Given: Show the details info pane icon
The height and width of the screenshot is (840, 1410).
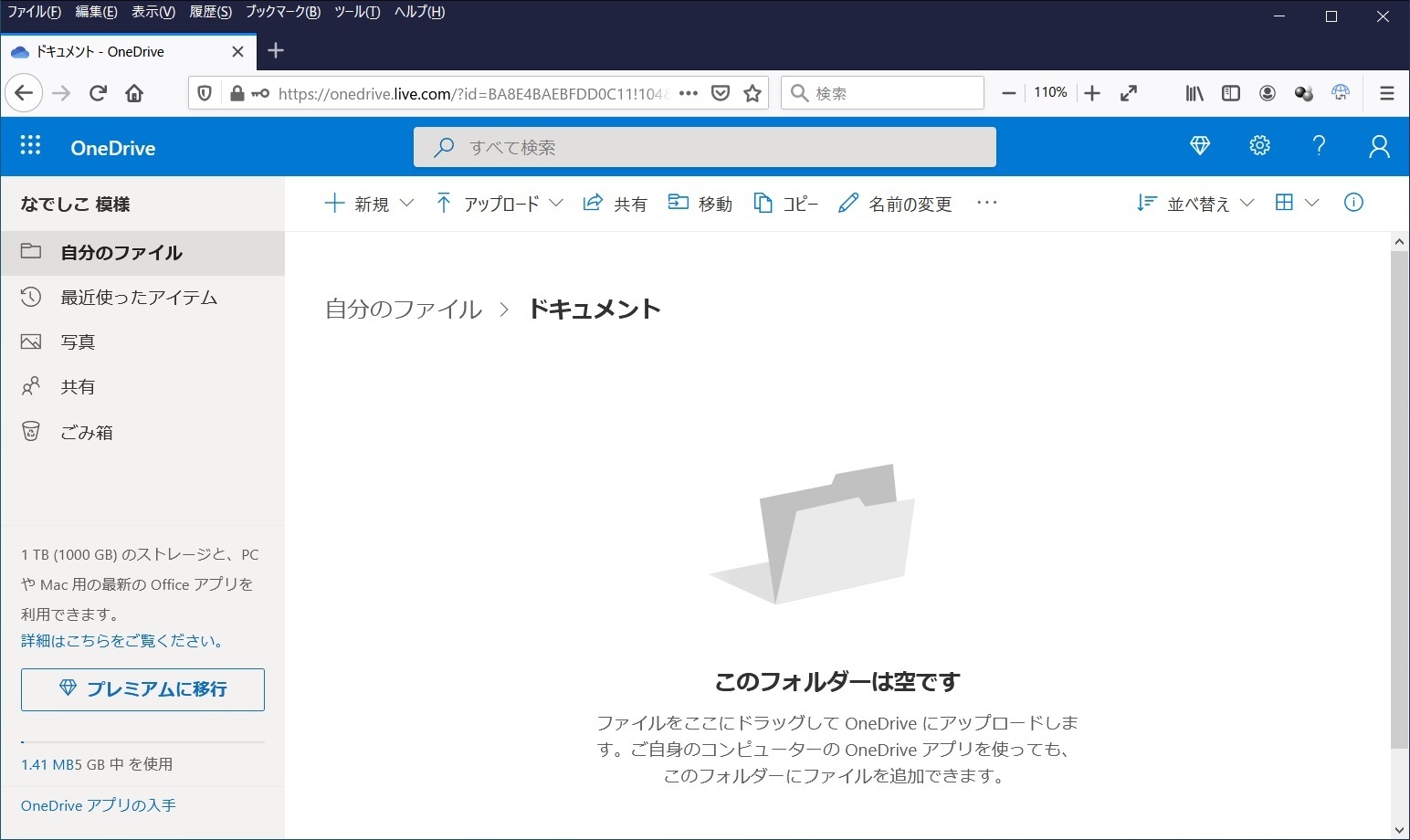Looking at the screenshot, I should [1353, 203].
